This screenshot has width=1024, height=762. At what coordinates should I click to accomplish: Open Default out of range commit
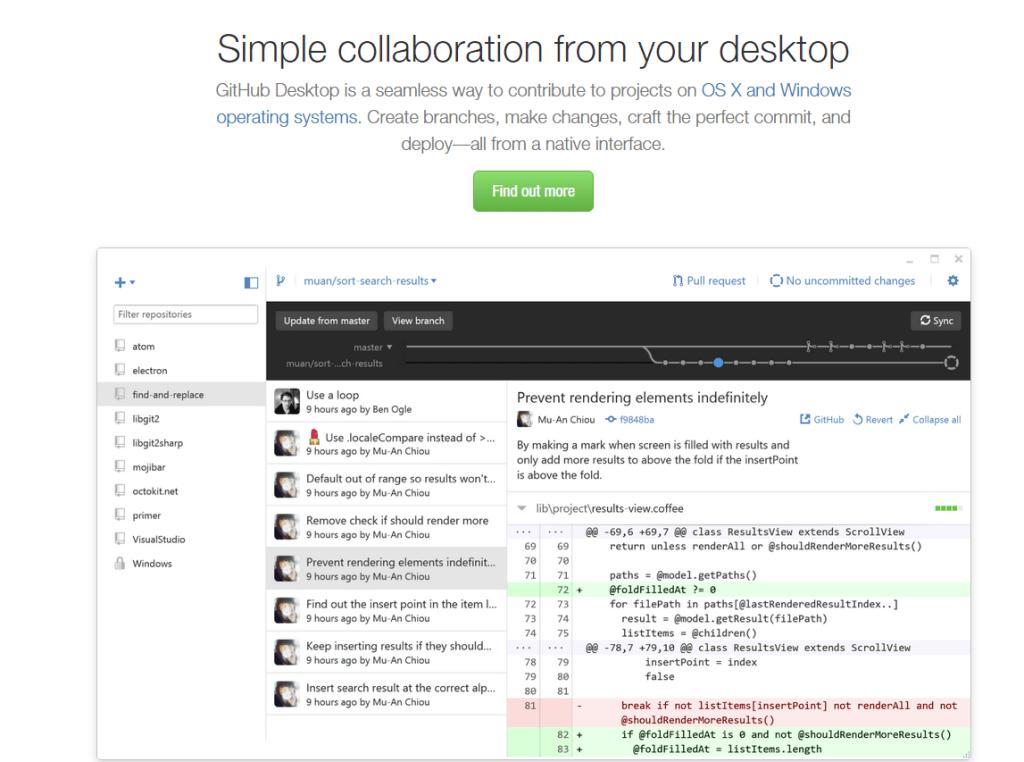point(387,485)
